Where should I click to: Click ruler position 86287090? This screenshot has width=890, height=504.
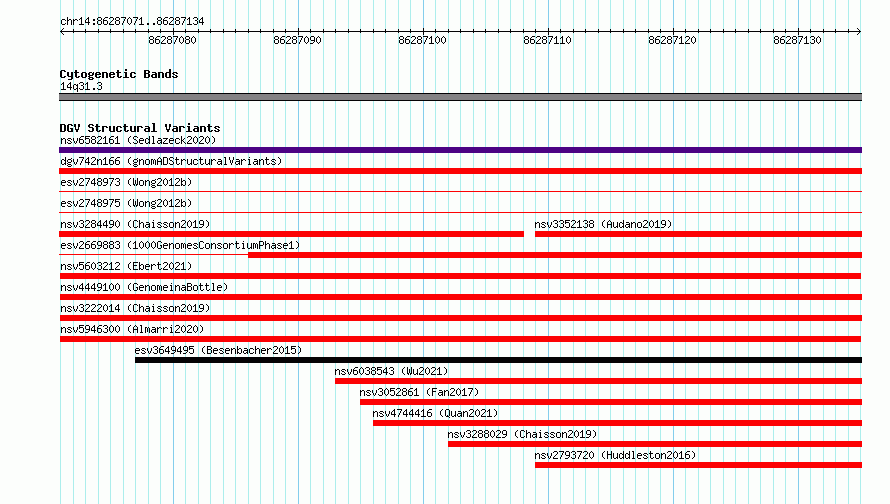point(297,40)
